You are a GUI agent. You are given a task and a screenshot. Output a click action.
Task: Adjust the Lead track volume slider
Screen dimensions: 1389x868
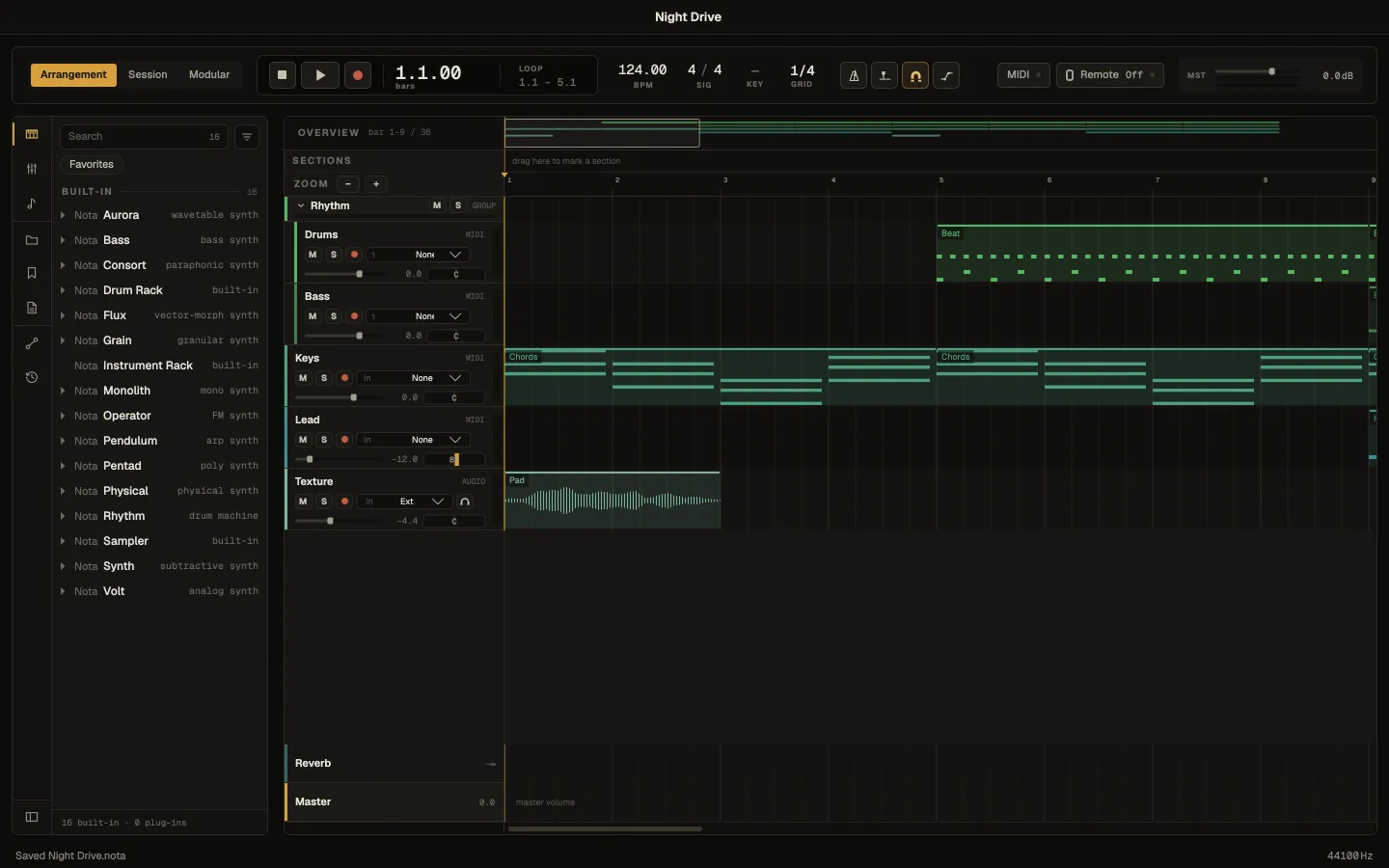(338, 459)
